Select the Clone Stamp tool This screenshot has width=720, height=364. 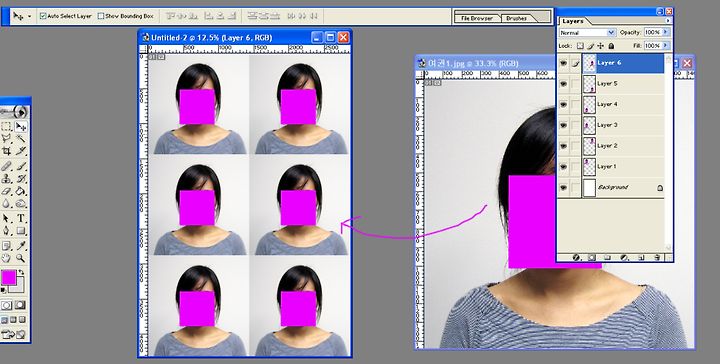pos(6,179)
